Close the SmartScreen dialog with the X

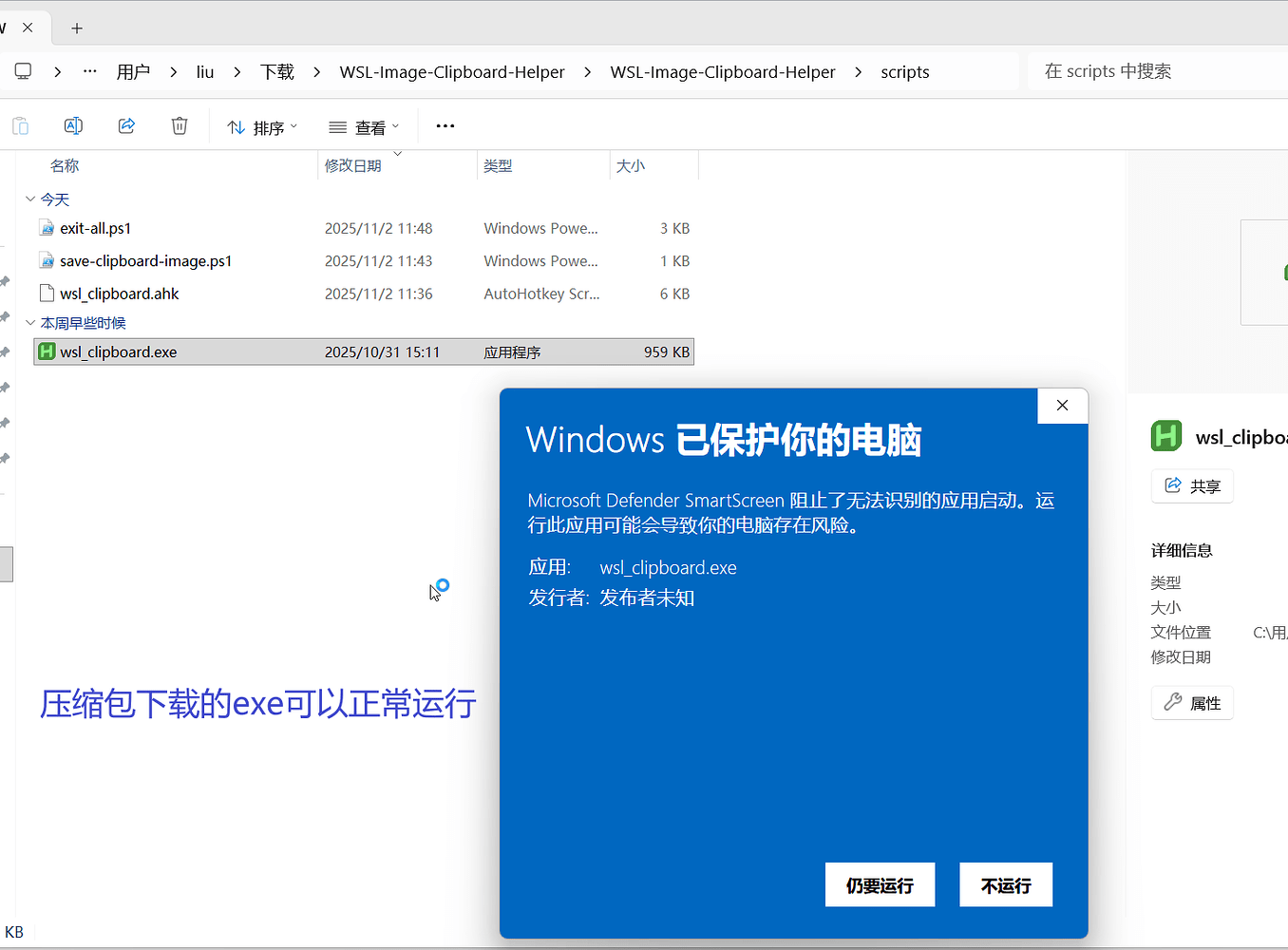1063,406
